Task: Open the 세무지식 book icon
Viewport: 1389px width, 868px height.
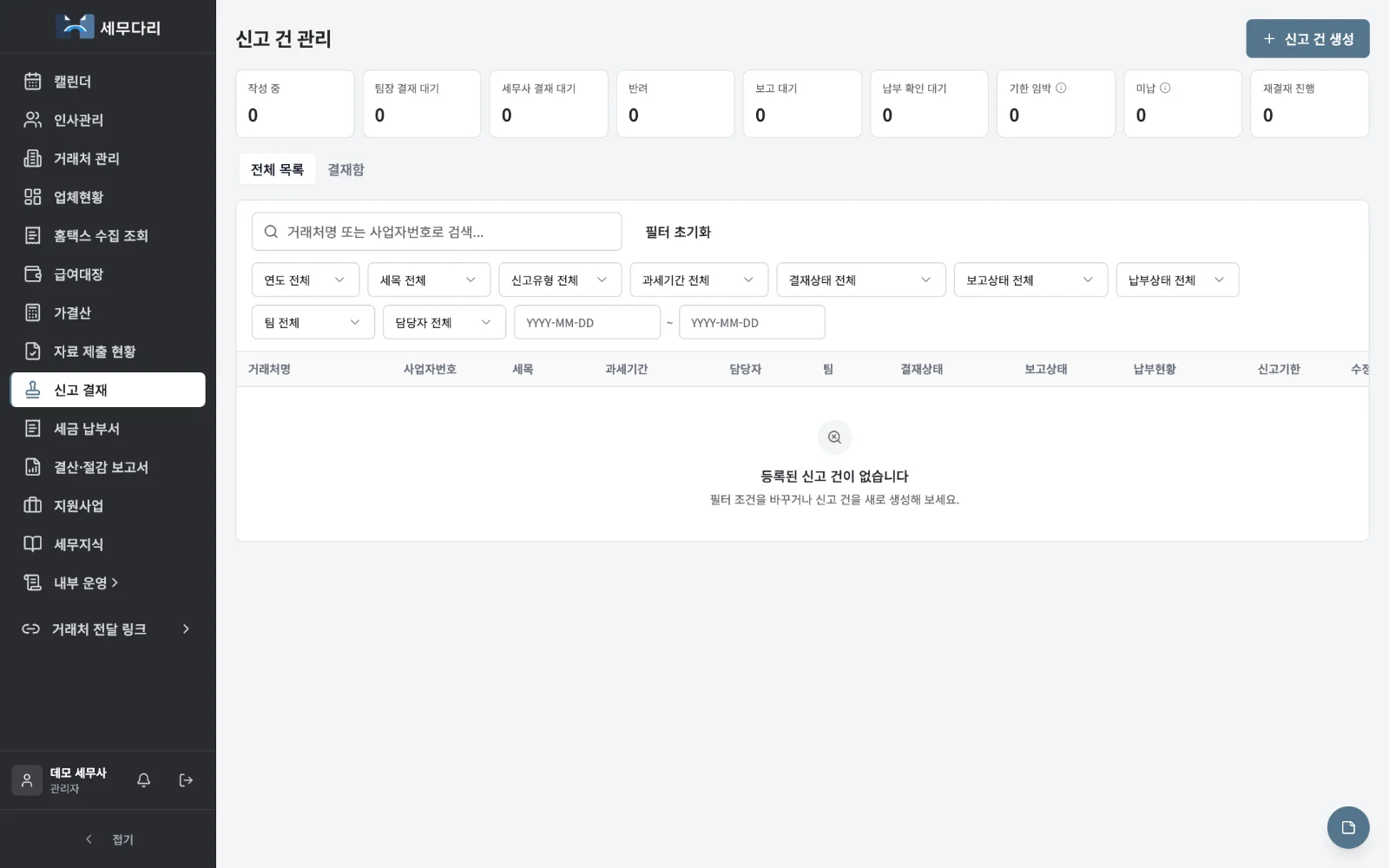Action: [x=33, y=544]
